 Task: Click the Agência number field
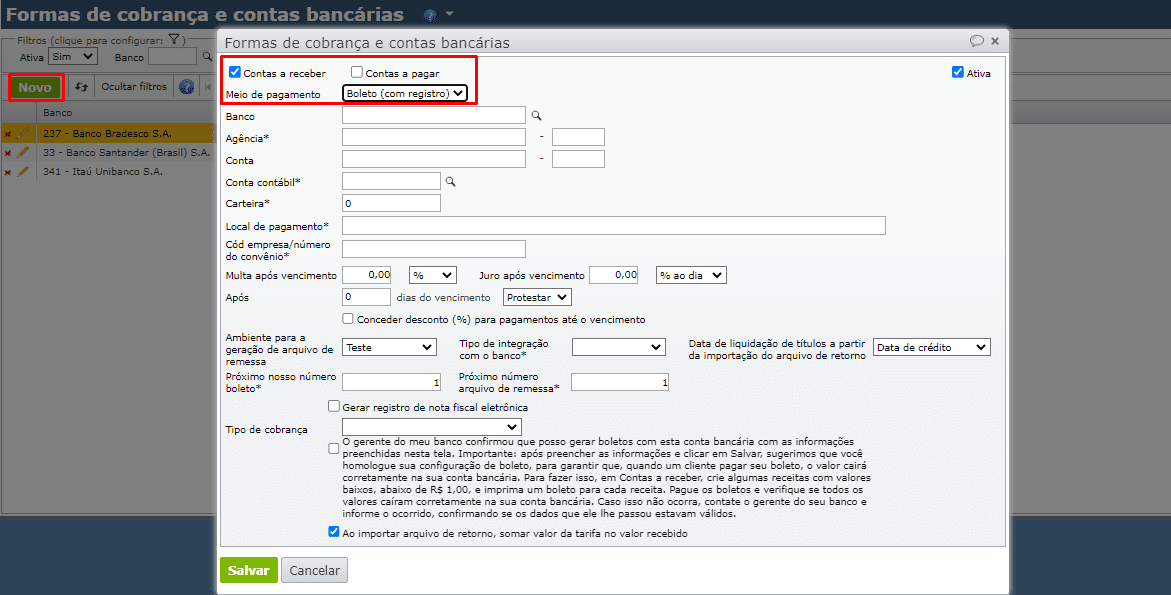tap(434, 137)
